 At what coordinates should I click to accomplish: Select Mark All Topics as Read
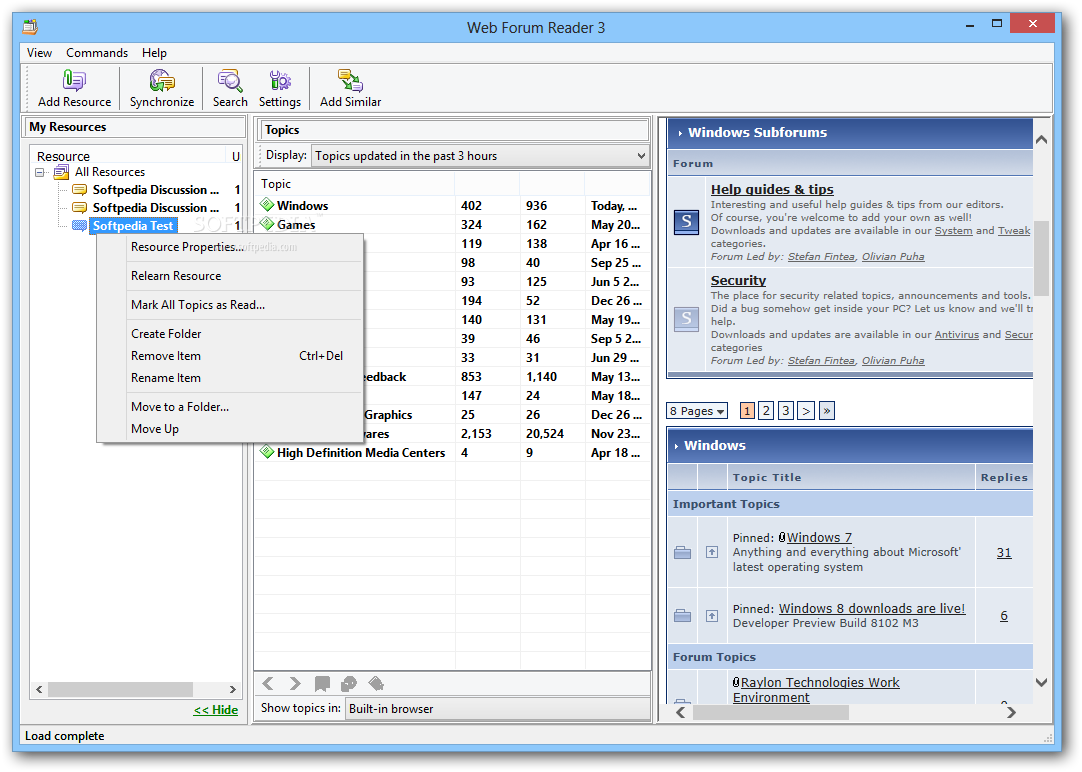click(x=230, y=305)
